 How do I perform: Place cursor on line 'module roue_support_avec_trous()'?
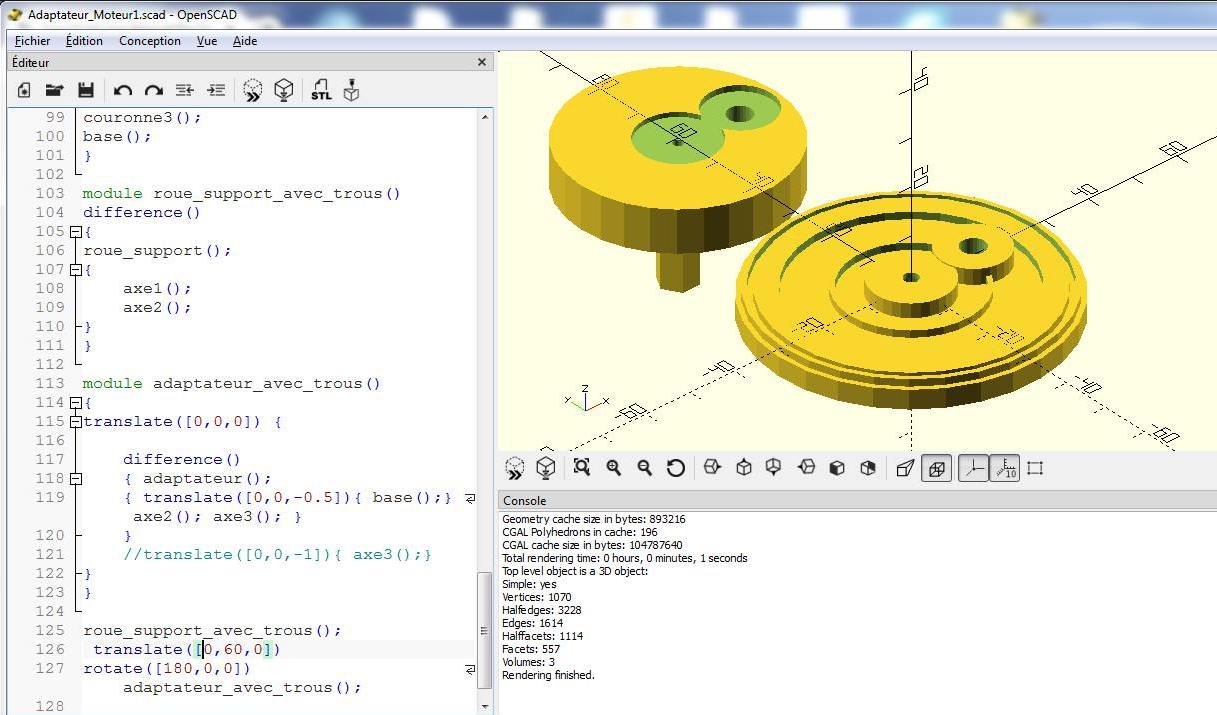tap(241, 194)
